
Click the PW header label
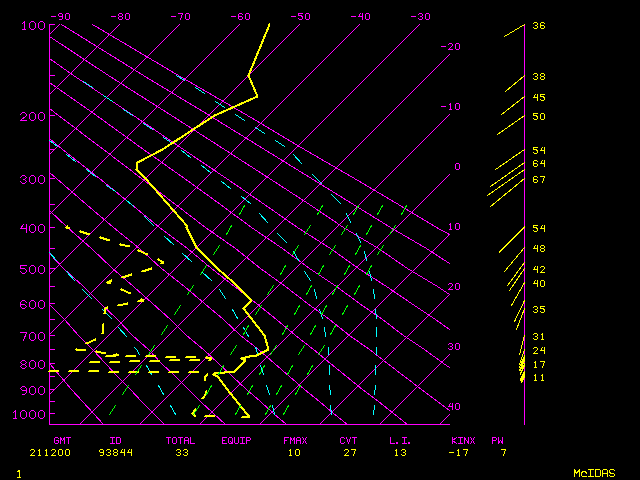(497, 440)
